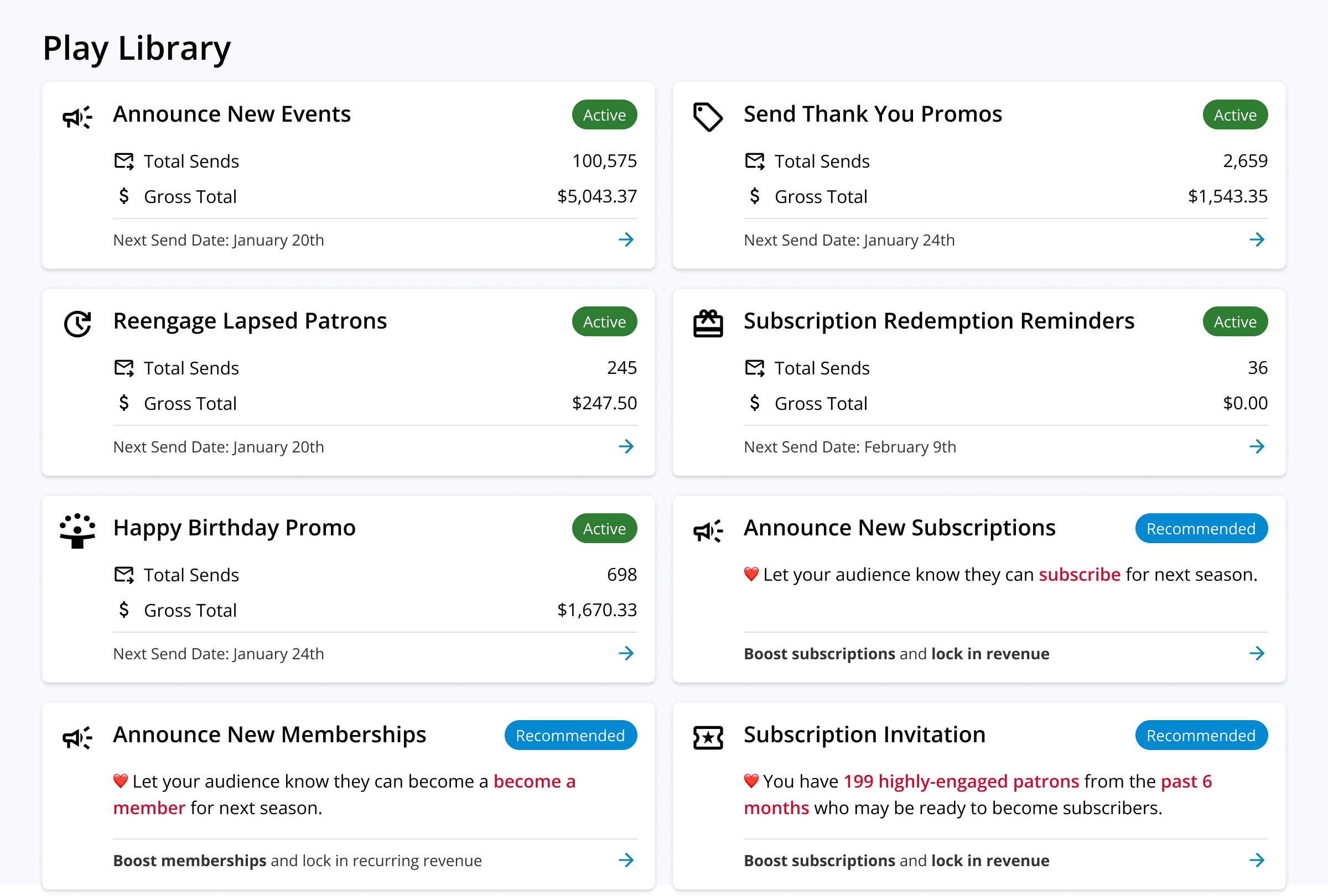Click the gift card icon for Subscription Redemption Reminders
The height and width of the screenshot is (896, 1328).
tap(707, 323)
